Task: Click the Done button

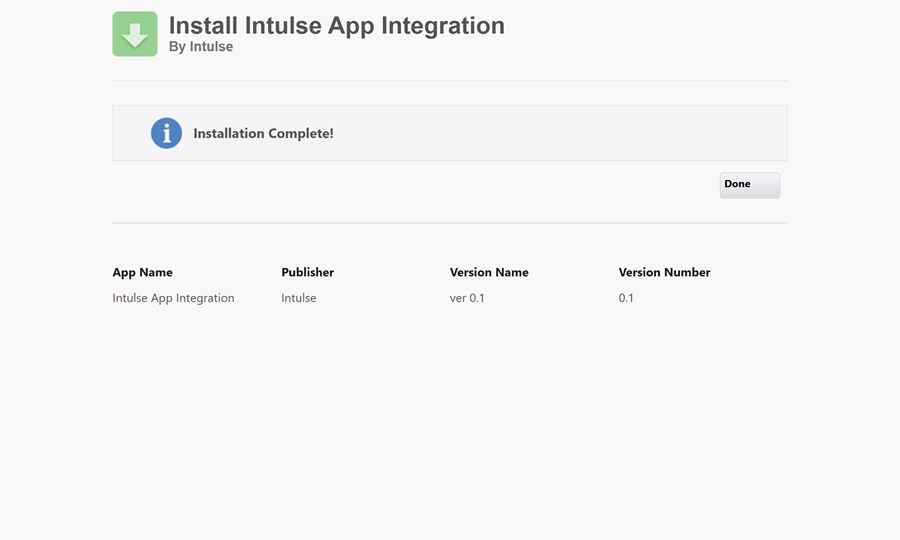Action: pos(750,185)
